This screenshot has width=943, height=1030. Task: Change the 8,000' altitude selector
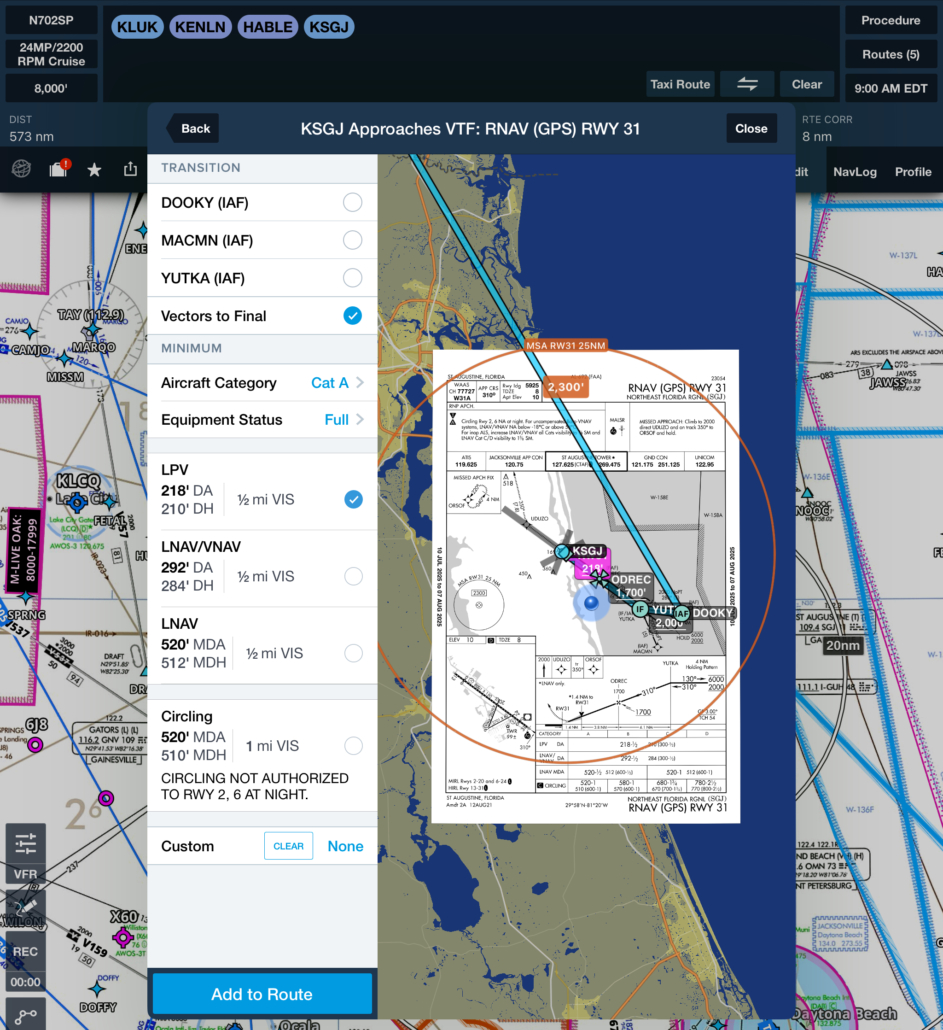(x=51, y=88)
